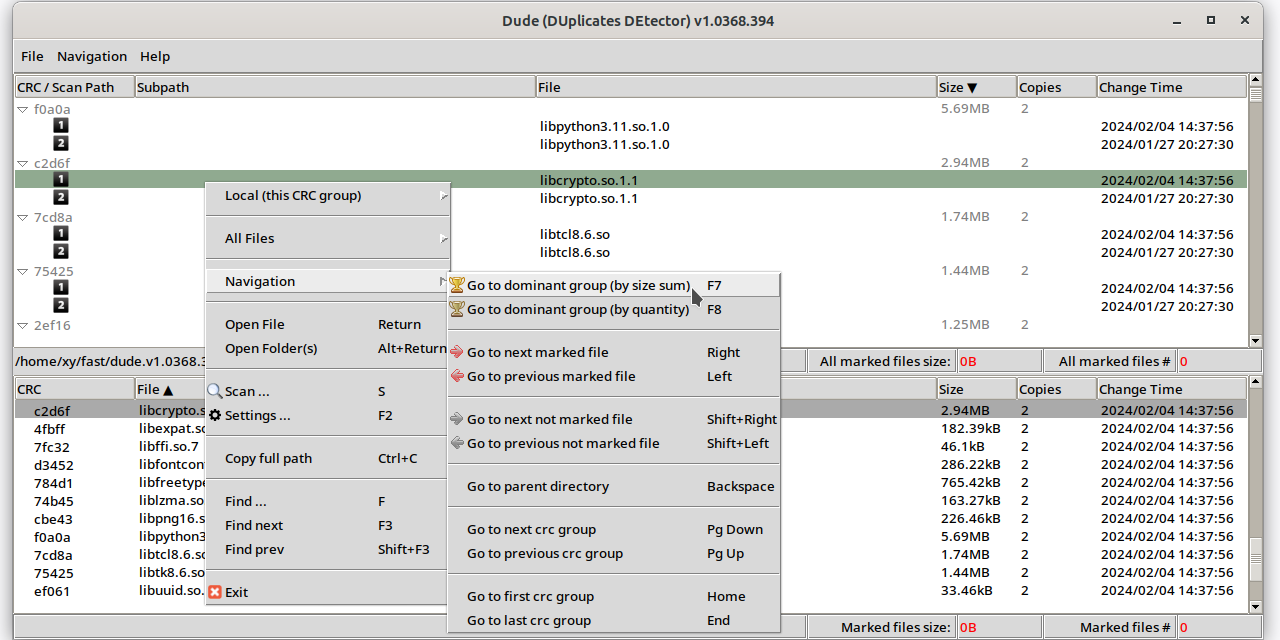Collapse the f0a0a CRC group
The image size is (1280, 640).
point(23,110)
